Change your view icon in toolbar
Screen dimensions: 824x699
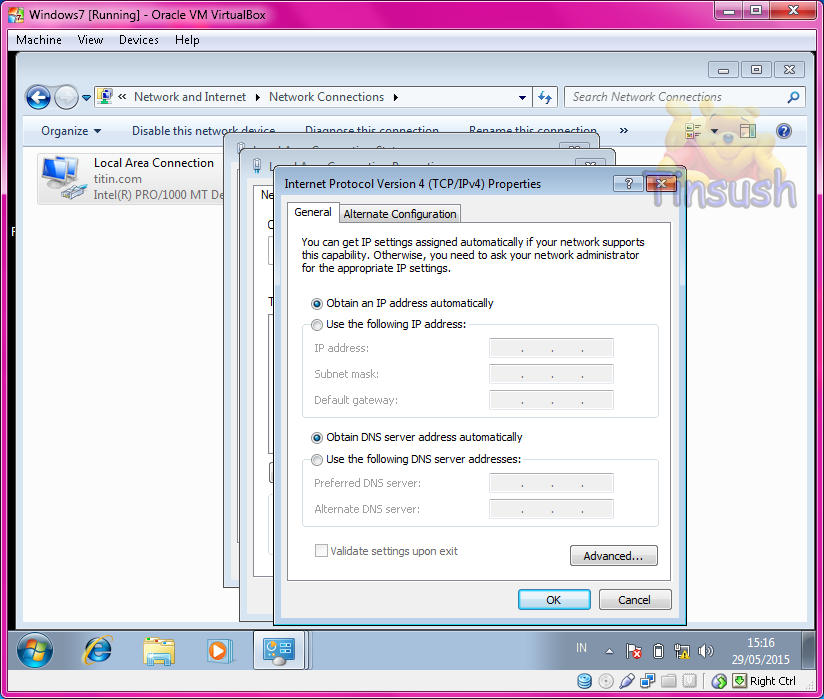(x=693, y=131)
